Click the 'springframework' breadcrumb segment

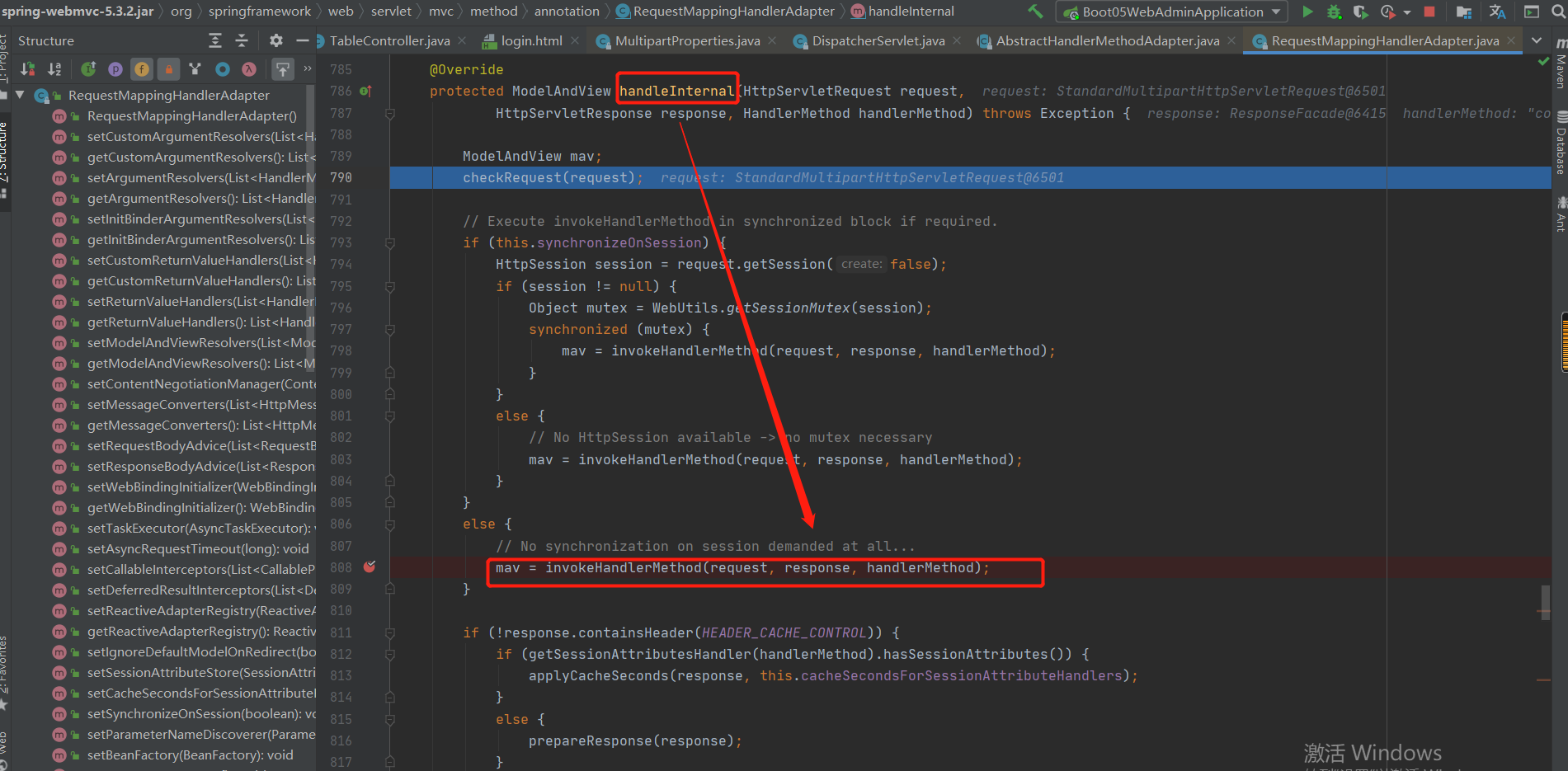(259, 12)
